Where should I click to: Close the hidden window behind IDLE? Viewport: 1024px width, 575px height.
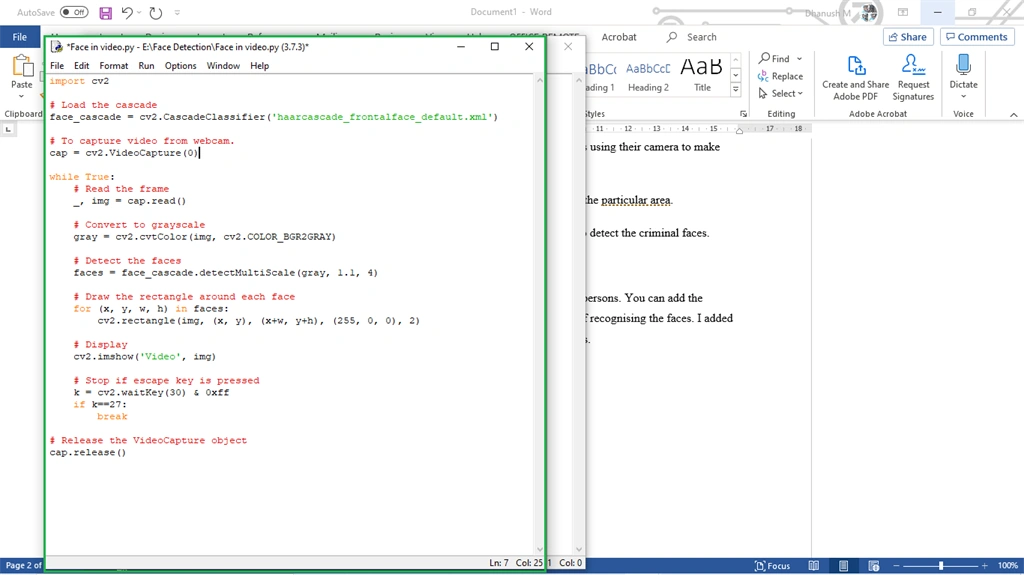568,46
